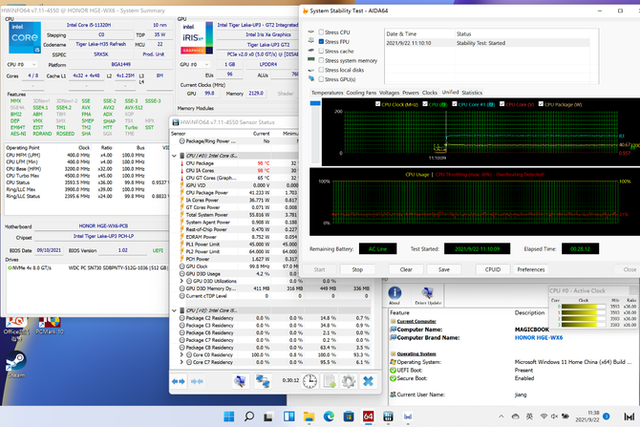640x427 pixels.
Task: Click the Preferences button
Action: pyautogui.click(x=530, y=269)
